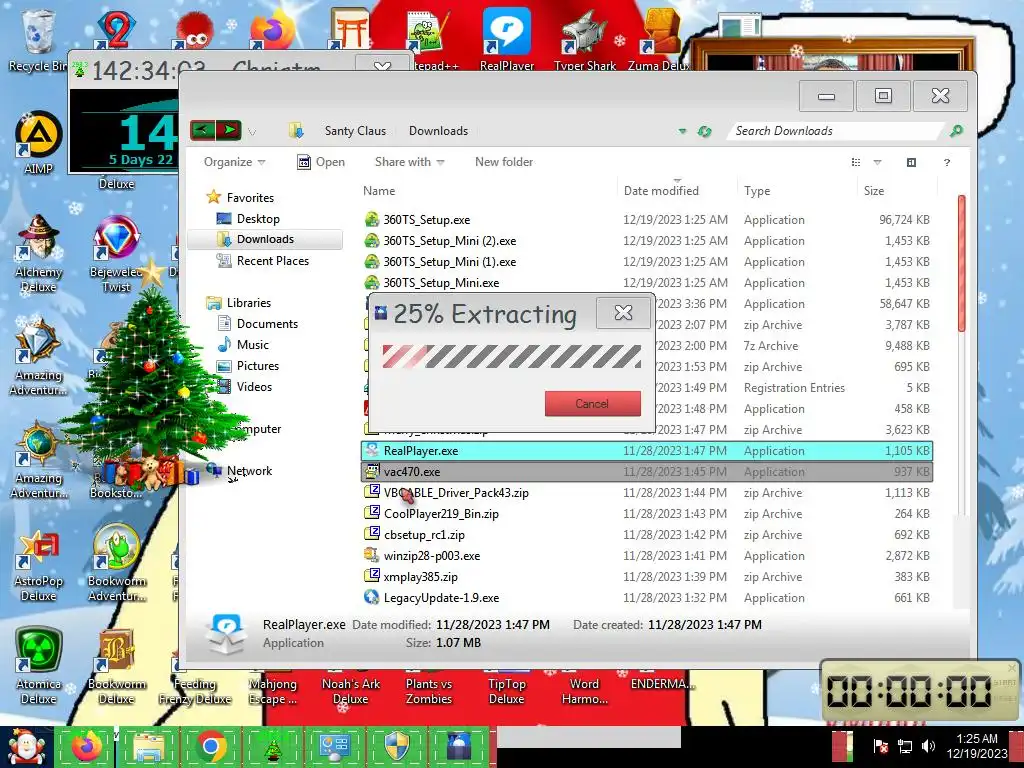Select the file VBCABLE_Driver_Pack43.zip
Screen dimensions: 1024x768
pos(647,492)
